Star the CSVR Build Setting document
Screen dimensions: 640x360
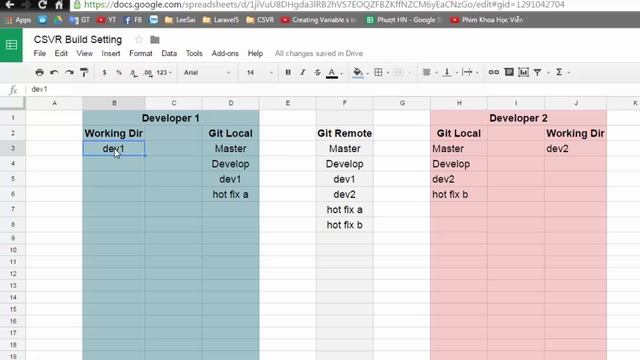point(139,40)
